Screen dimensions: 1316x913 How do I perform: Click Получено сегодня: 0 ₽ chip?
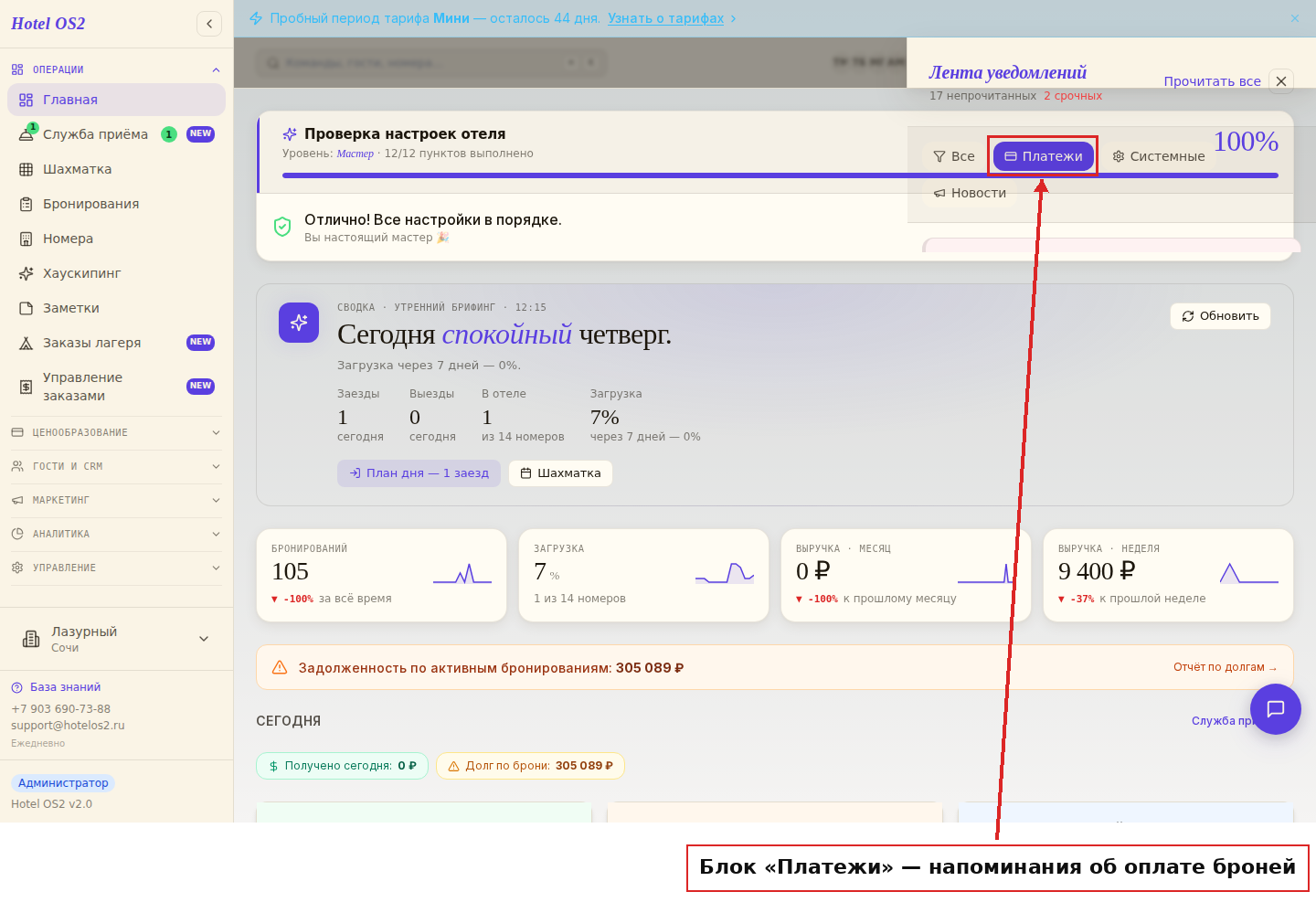(342, 766)
